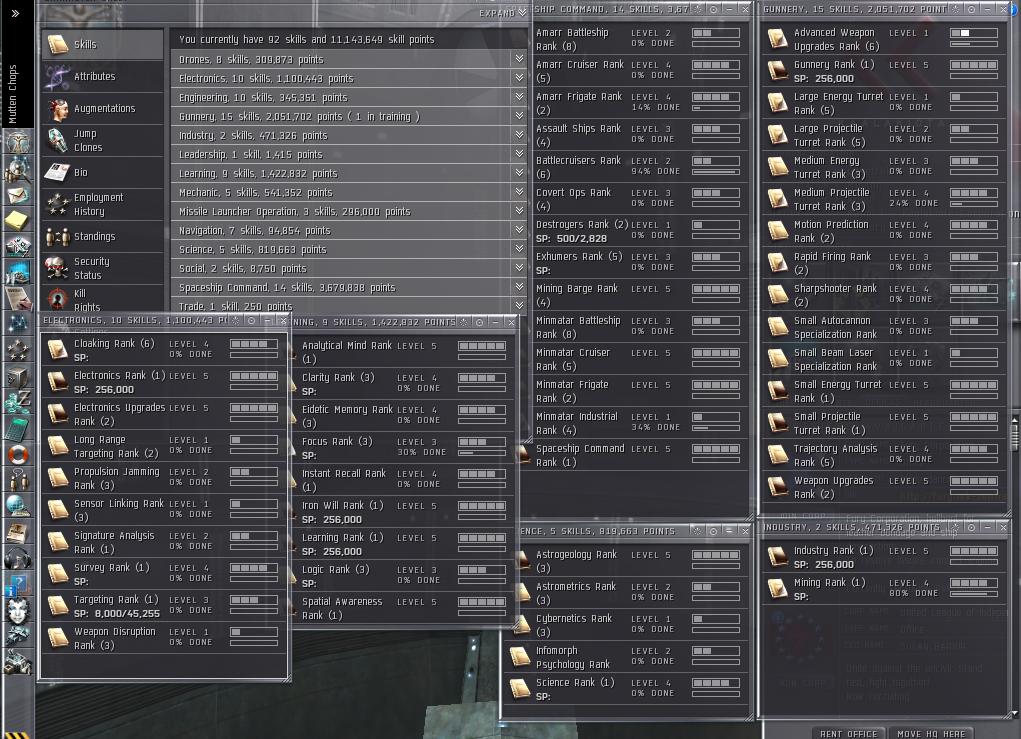Open the help lifebuoy icon in sidebar

tap(17, 454)
